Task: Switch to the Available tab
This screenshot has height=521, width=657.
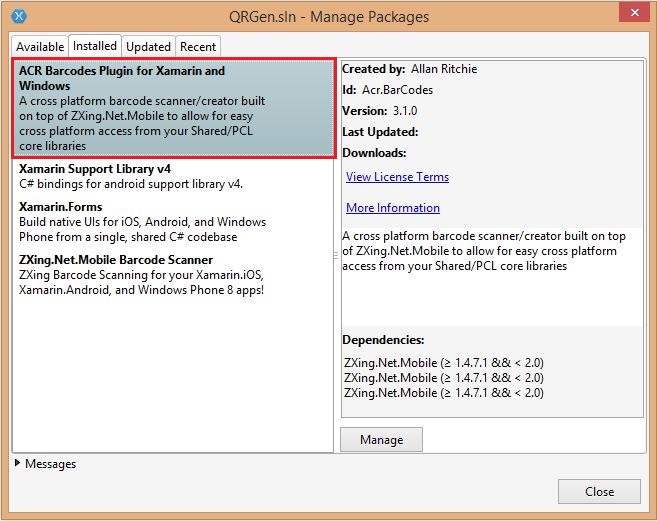Action: click(40, 47)
